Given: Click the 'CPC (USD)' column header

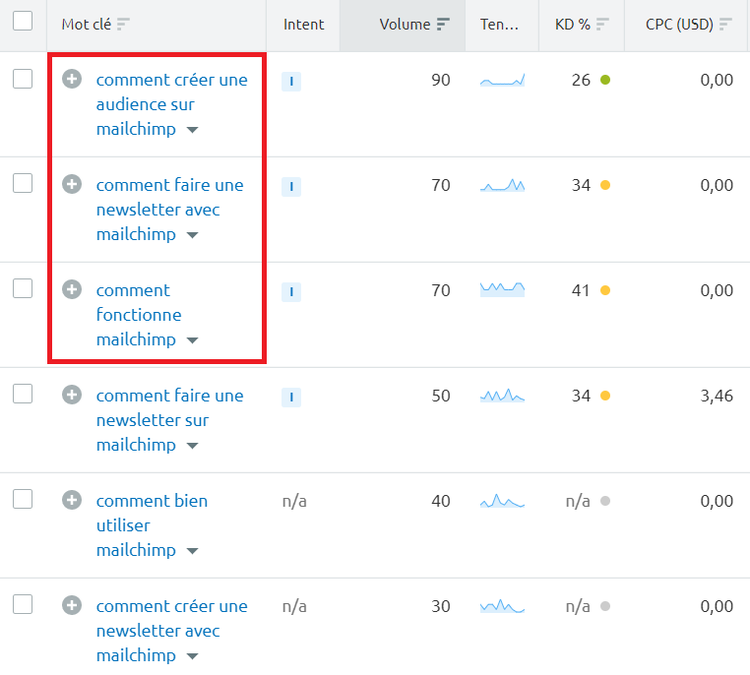Looking at the screenshot, I should 679,24.
